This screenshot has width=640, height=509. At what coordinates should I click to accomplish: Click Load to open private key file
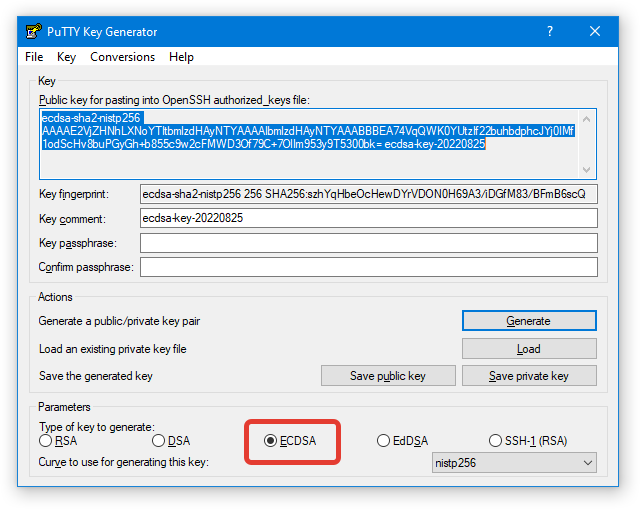tap(528, 349)
